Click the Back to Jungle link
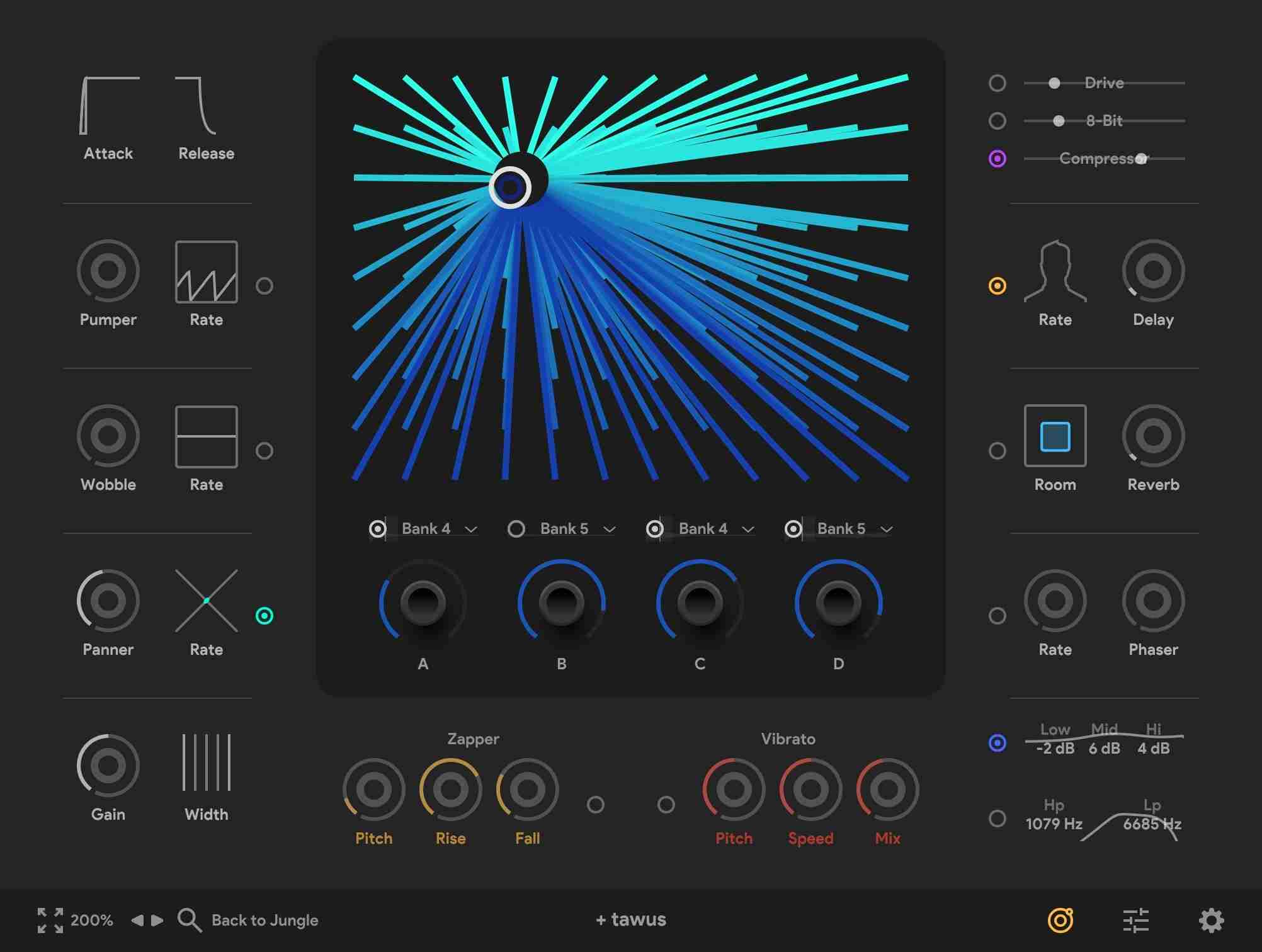 tap(264, 919)
